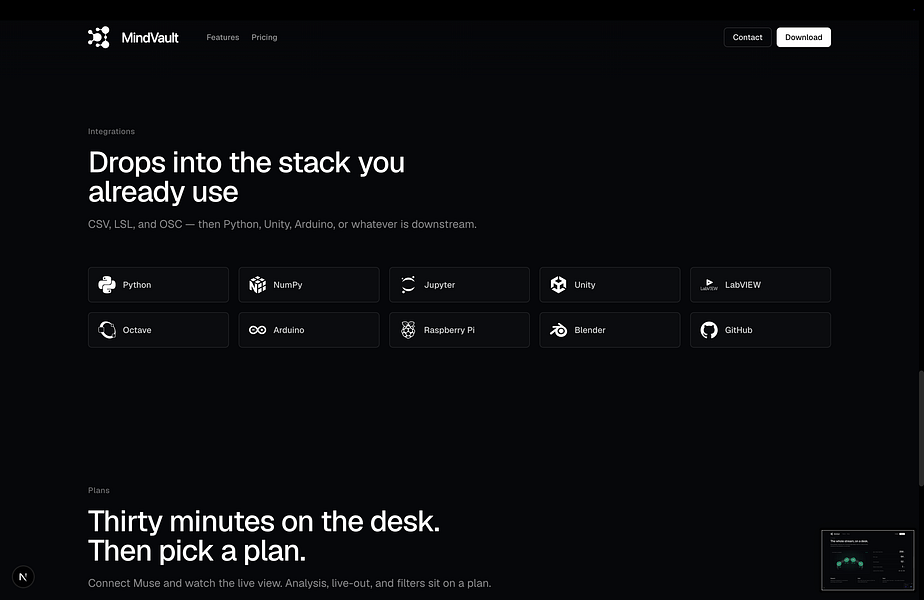Click the Jupyter logo icon

pyautogui.click(x=408, y=285)
